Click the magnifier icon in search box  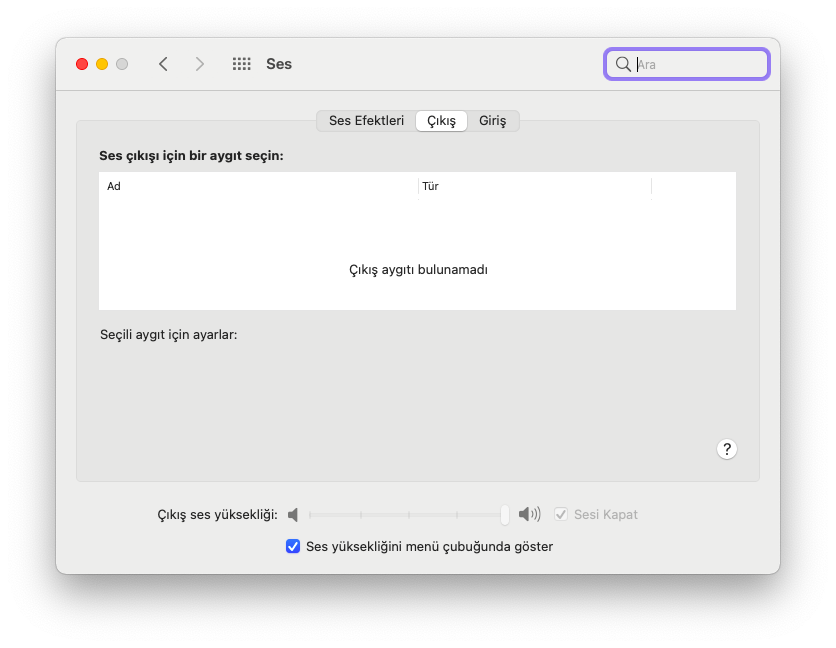click(x=623, y=64)
